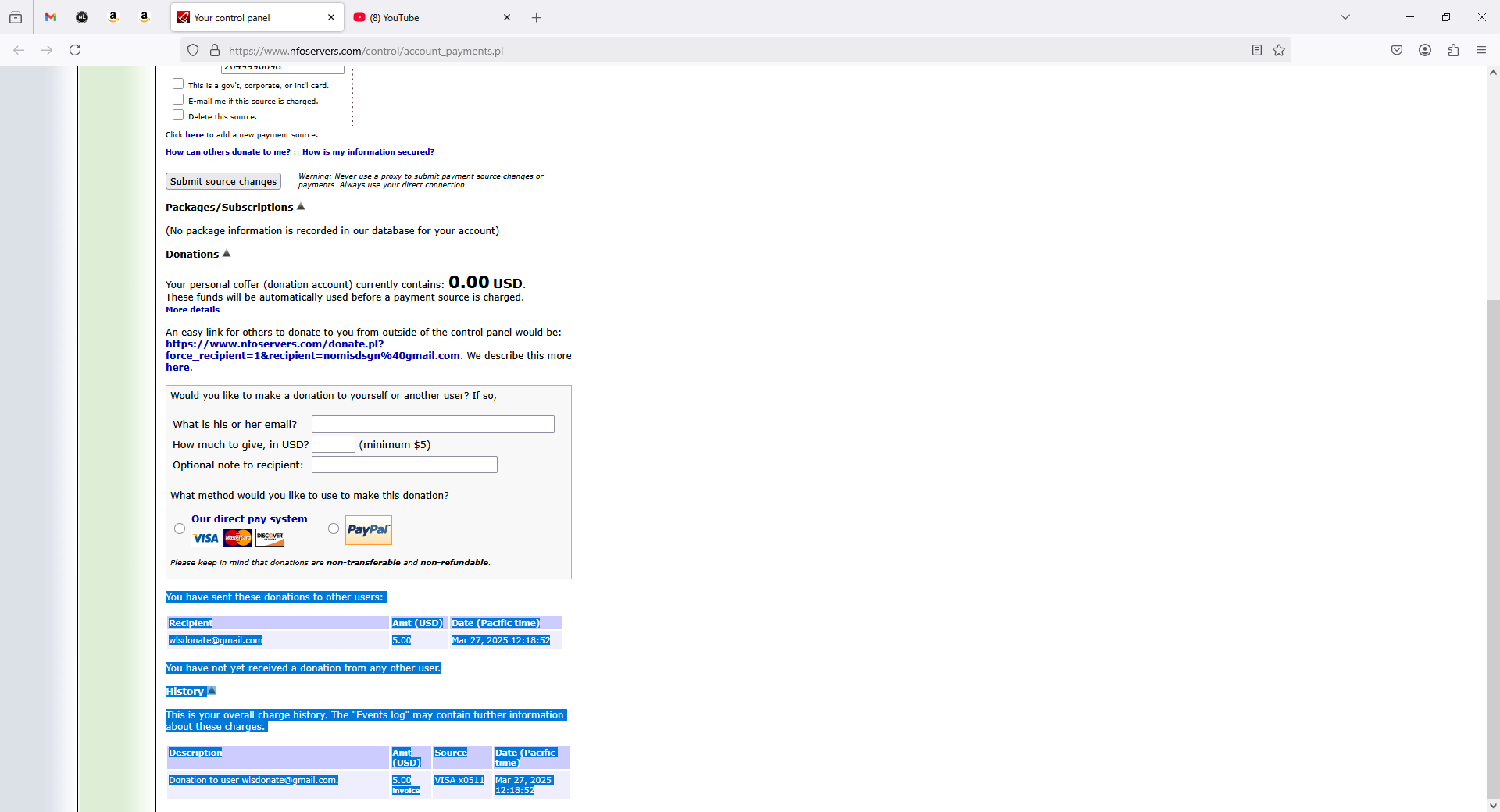Viewport: 1500px width, 812px height.
Task: Click Submit source changes button
Action: (223, 181)
